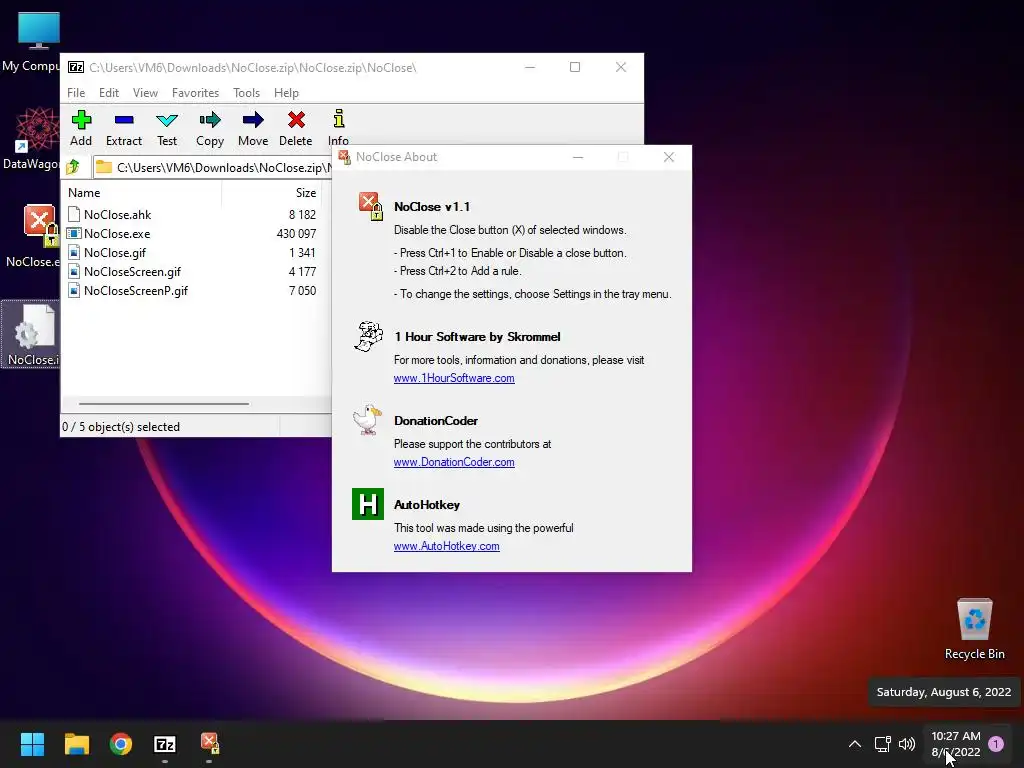Click the Extract icon in 7-Zip toolbar

click(123, 128)
